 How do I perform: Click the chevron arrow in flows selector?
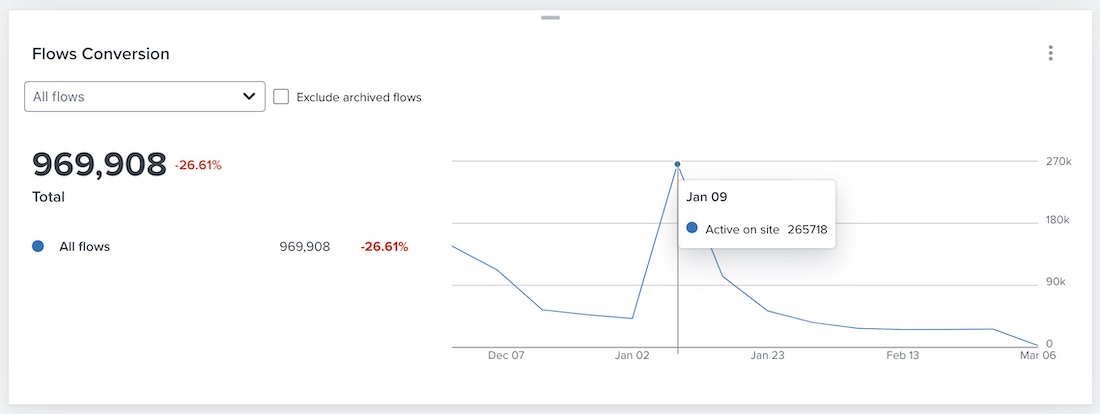coord(249,97)
